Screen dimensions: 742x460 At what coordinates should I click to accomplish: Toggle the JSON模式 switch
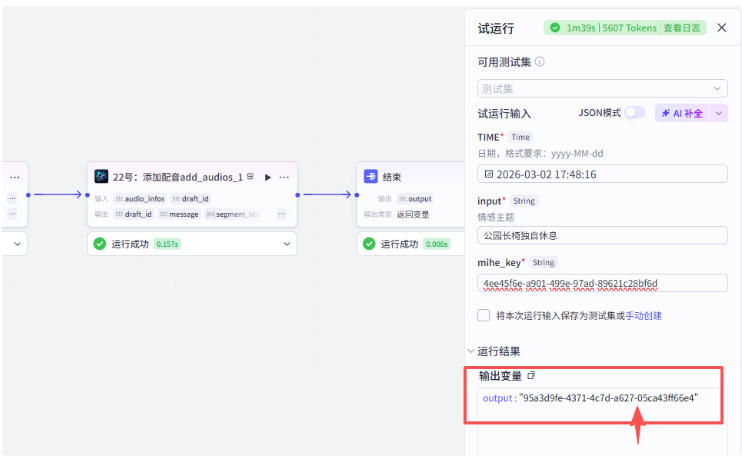pos(635,113)
